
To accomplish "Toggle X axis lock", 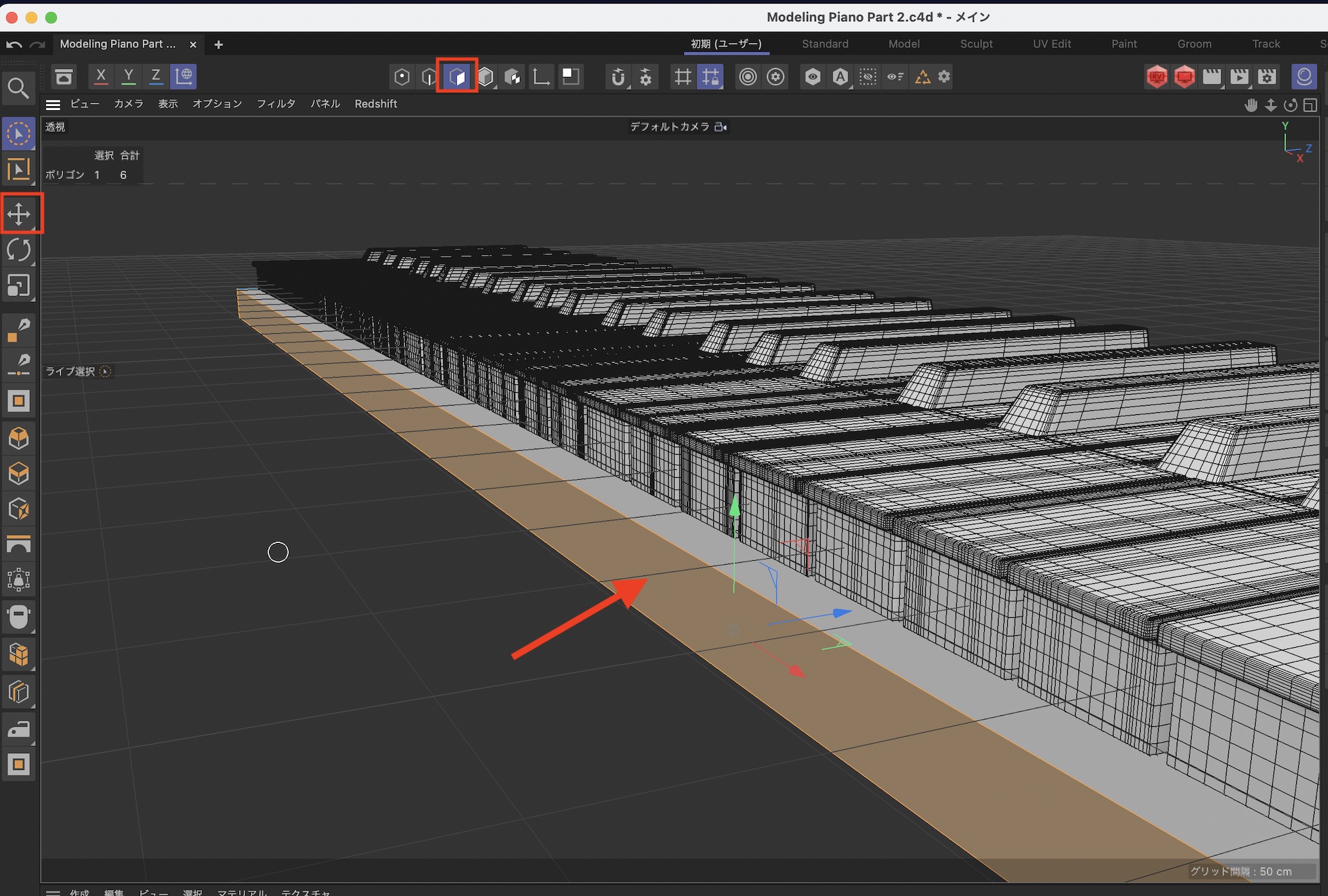I will coord(101,76).
